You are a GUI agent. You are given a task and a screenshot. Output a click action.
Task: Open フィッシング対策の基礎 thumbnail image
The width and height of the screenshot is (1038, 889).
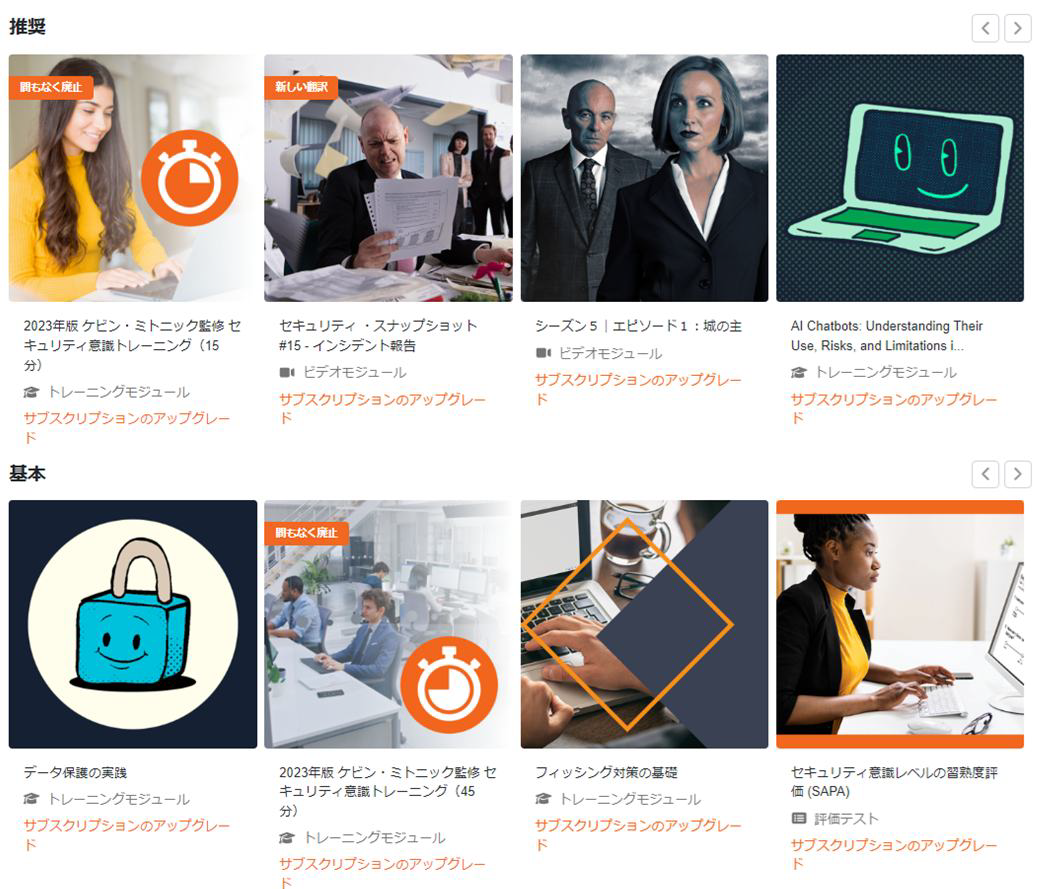coord(644,624)
